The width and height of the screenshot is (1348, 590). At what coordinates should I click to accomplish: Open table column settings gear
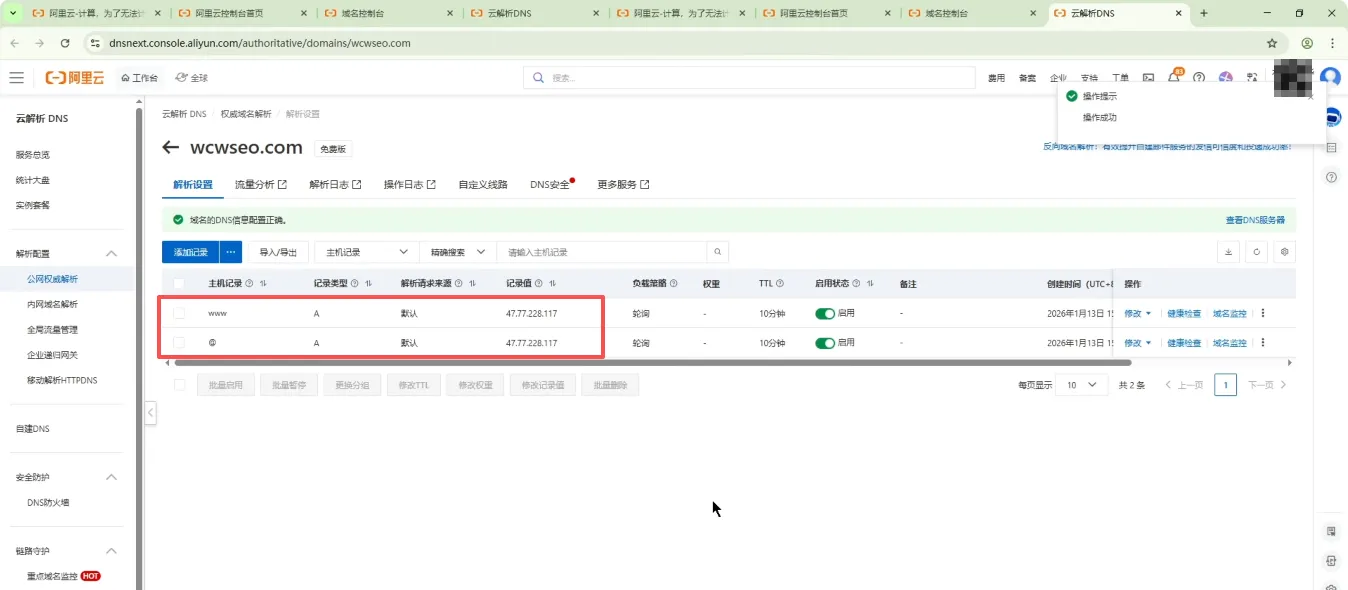click(x=1285, y=252)
